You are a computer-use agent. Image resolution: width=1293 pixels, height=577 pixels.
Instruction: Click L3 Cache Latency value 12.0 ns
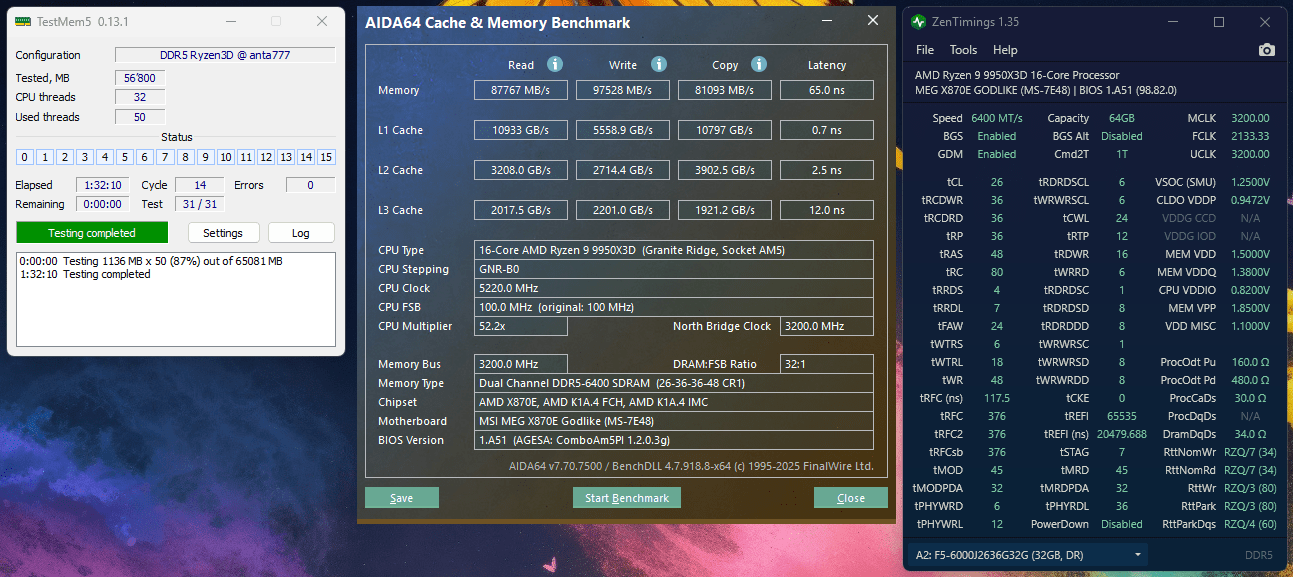tap(827, 210)
